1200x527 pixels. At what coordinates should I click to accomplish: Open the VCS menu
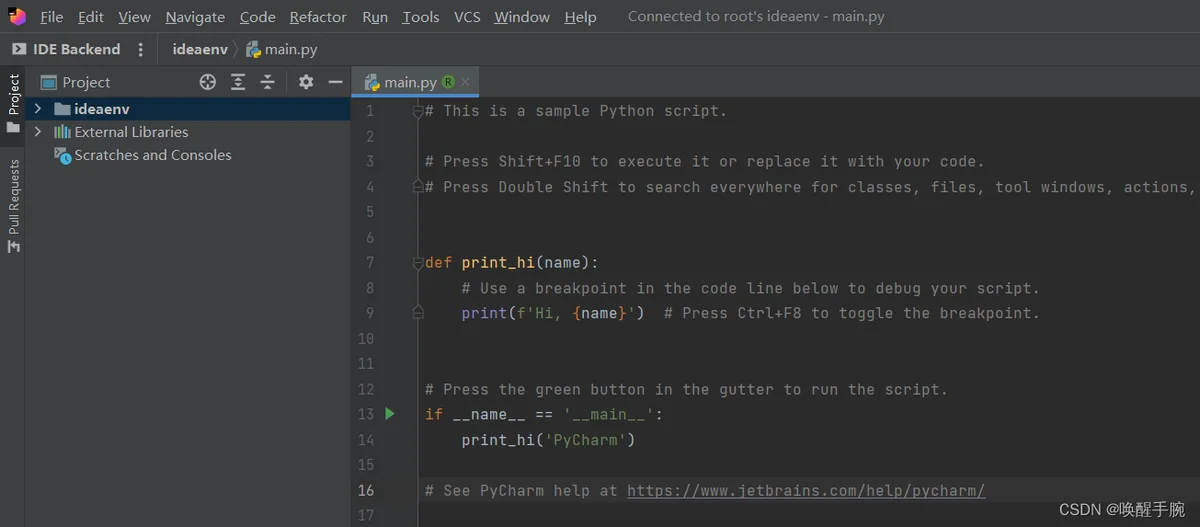(467, 17)
